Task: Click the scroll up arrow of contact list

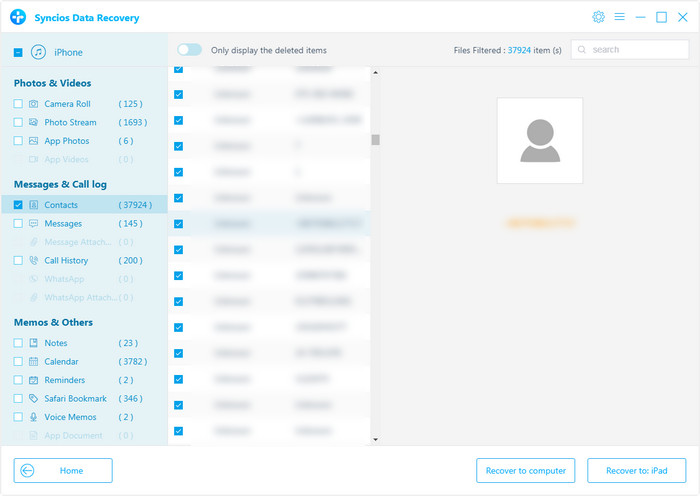Action: (x=375, y=73)
